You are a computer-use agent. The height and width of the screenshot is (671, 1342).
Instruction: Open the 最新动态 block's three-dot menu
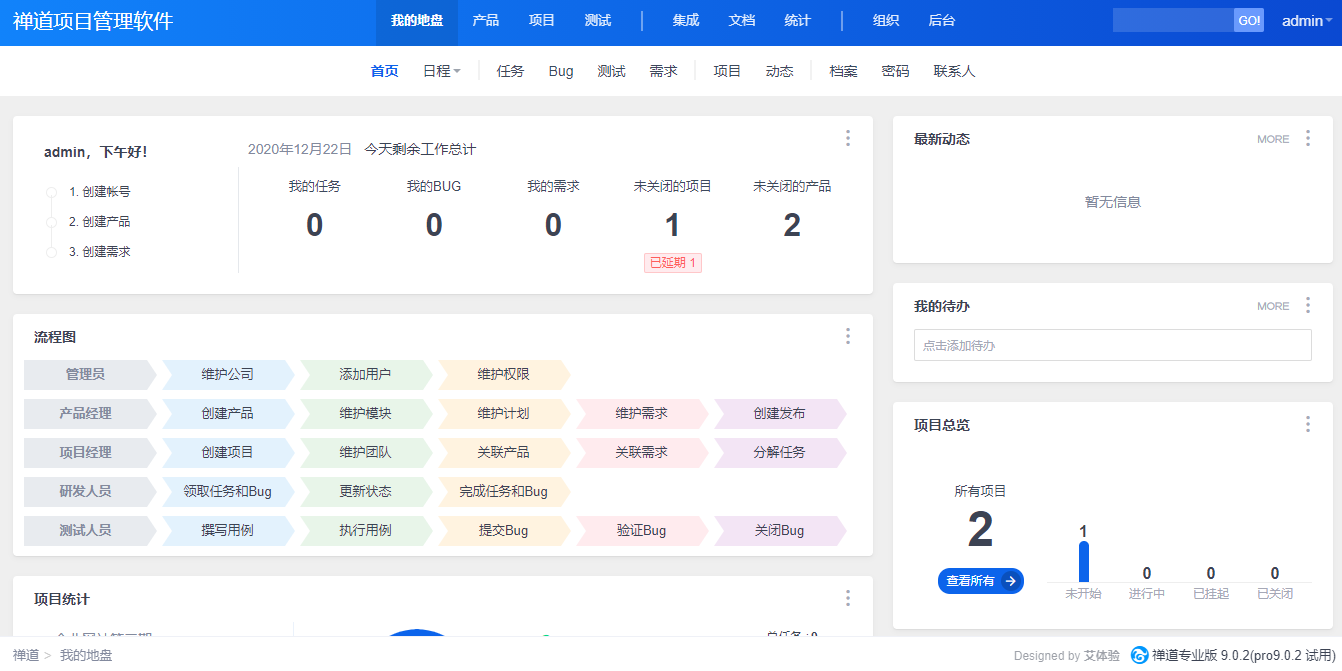(x=1308, y=138)
